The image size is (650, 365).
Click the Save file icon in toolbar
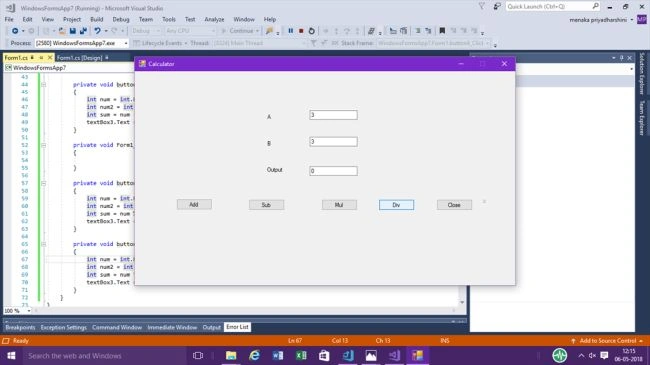tap(73, 31)
